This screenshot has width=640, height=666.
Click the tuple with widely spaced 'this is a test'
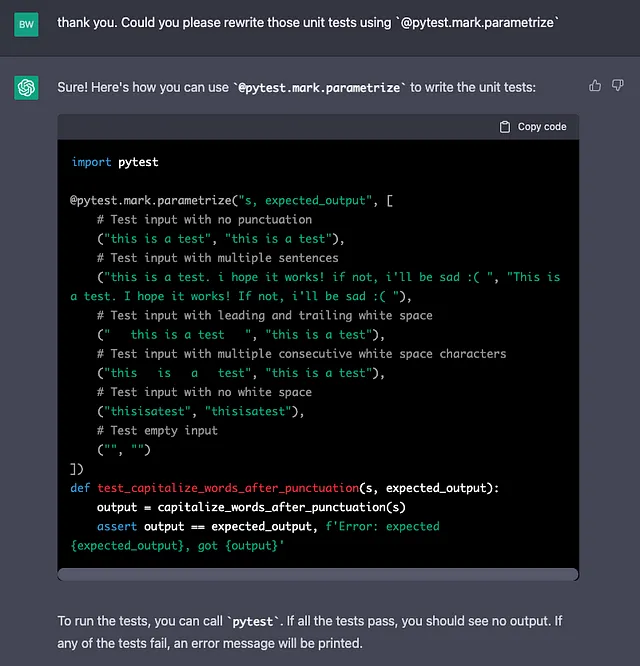tap(241, 373)
